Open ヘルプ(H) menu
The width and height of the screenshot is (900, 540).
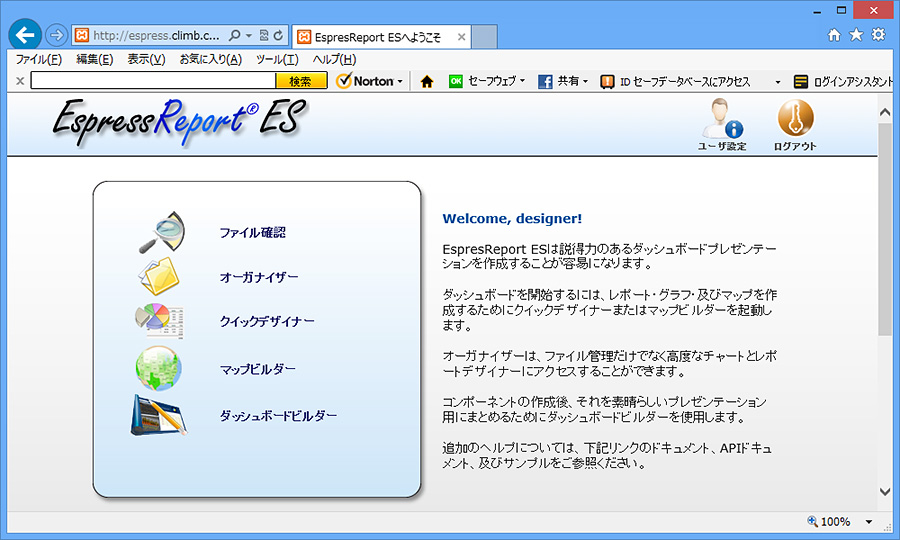pos(334,59)
